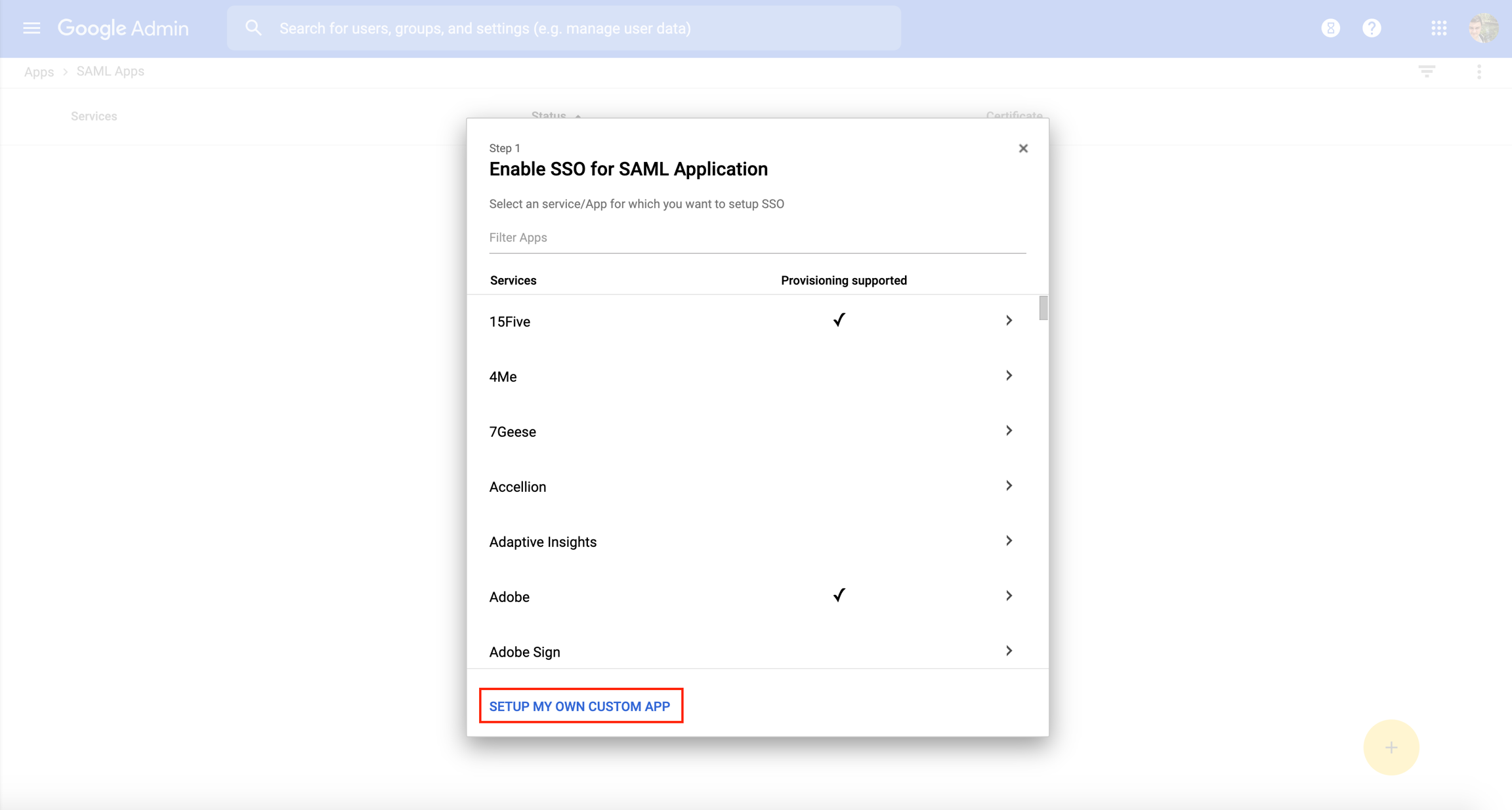Expand the Adobe Sign service chevron

point(1009,651)
